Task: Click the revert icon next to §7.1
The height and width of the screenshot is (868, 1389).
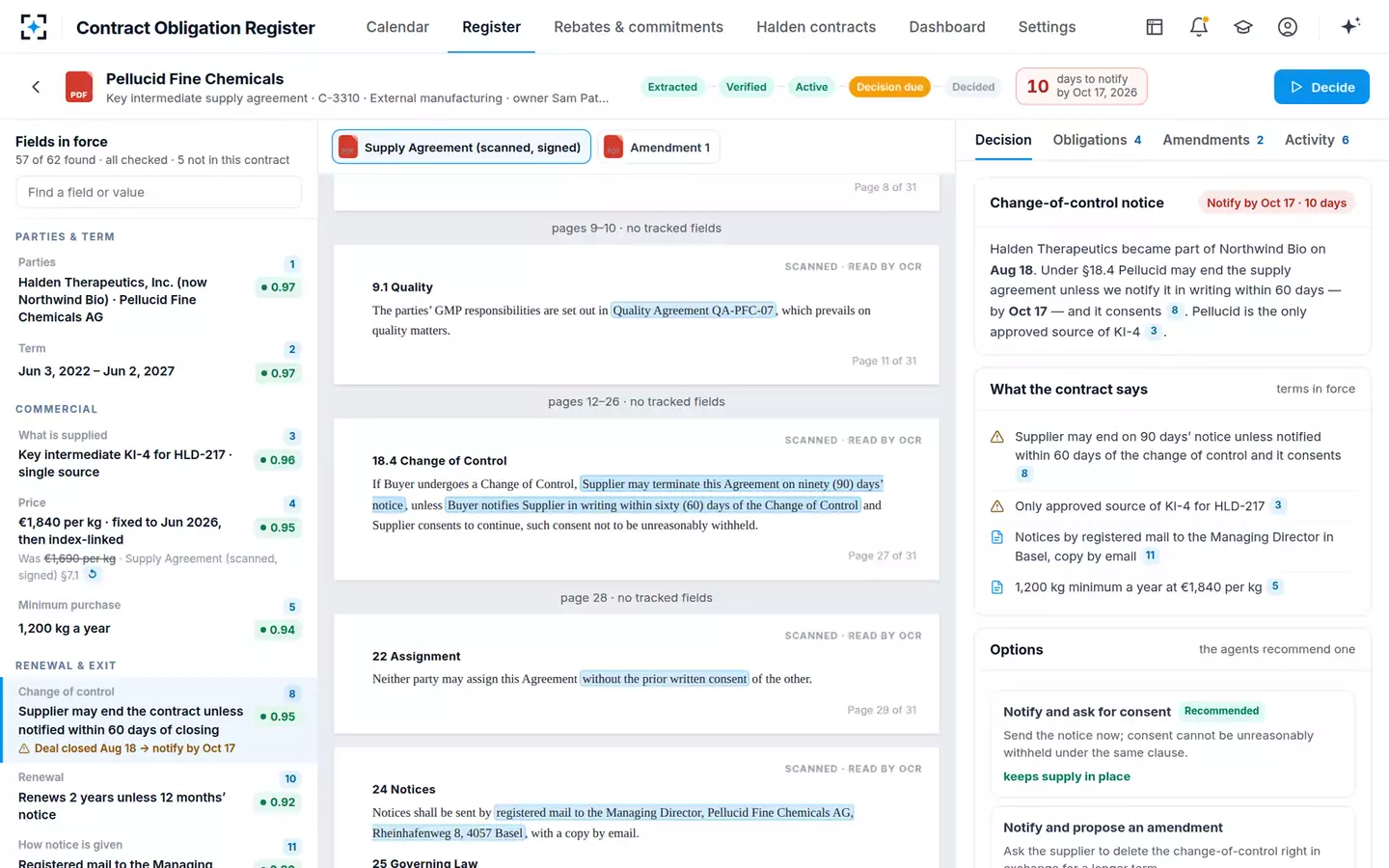Action: tap(93, 574)
